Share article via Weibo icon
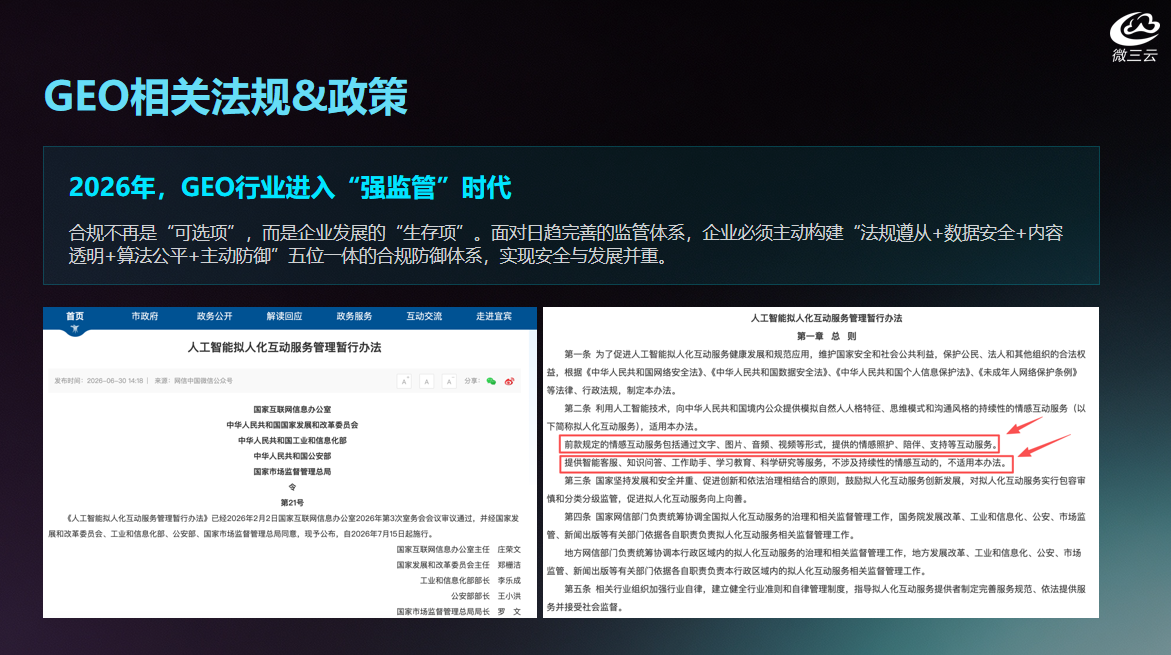 coord(509,381)
